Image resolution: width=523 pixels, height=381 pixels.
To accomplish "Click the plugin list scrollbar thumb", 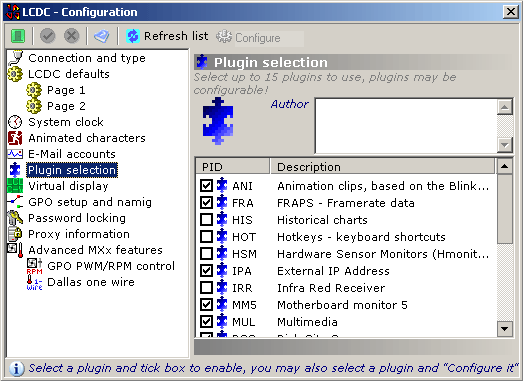I will (505, 209).
